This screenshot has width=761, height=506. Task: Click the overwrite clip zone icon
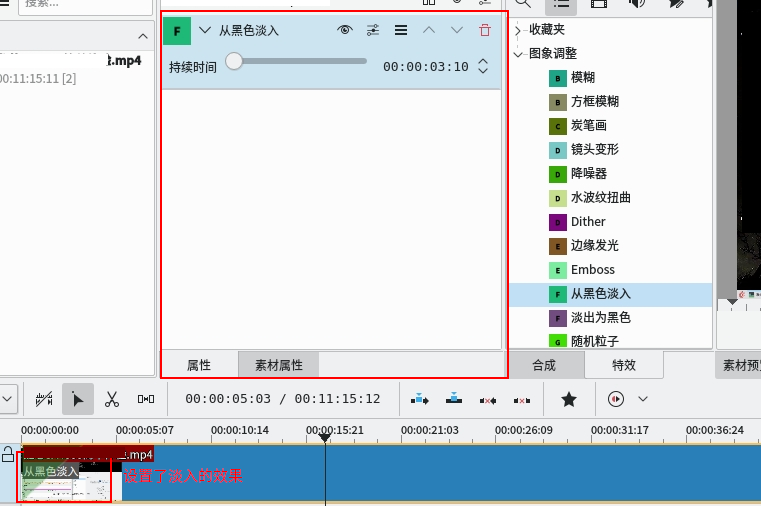(x=454, y=399)
